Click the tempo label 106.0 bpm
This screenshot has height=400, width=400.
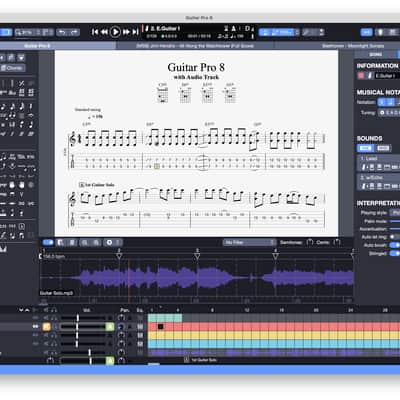pyautogui.click(x=54, y=257)
